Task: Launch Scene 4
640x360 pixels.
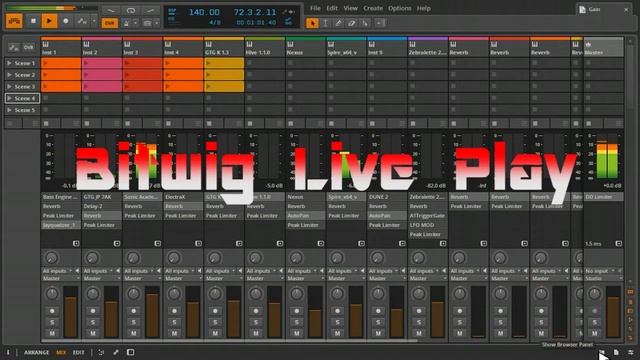Action: point(9,98)
